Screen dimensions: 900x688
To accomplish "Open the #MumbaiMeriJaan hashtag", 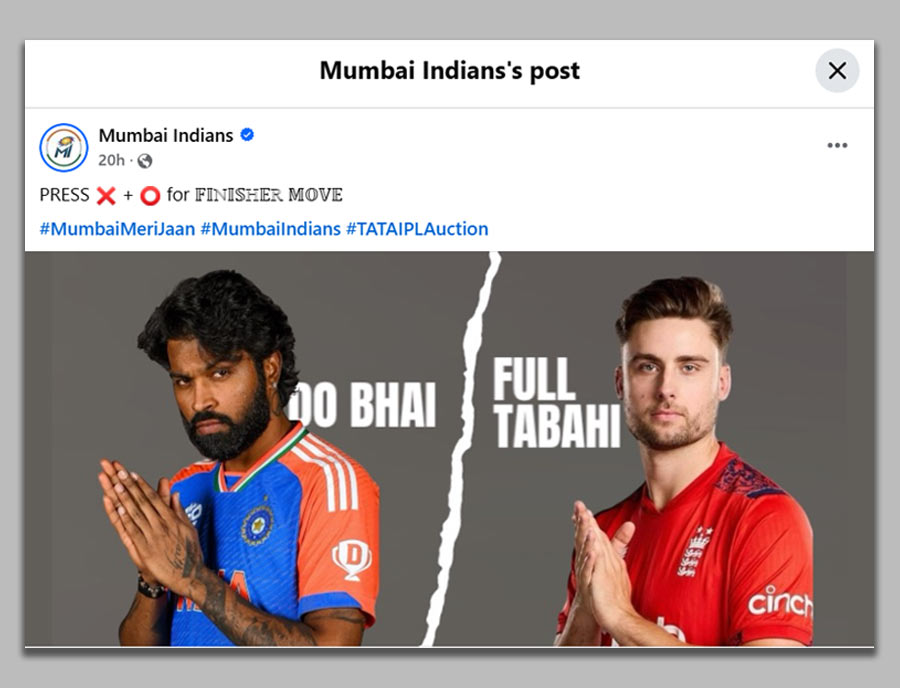I will 117,229.
